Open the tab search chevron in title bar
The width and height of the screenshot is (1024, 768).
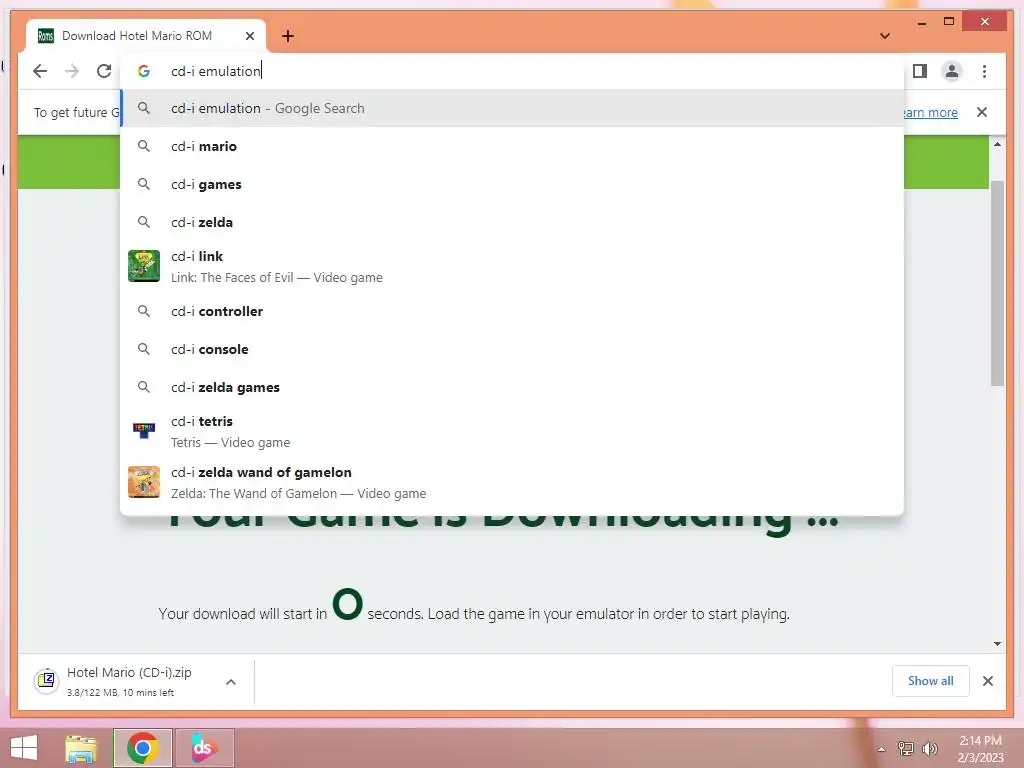(x=885, y=36)
